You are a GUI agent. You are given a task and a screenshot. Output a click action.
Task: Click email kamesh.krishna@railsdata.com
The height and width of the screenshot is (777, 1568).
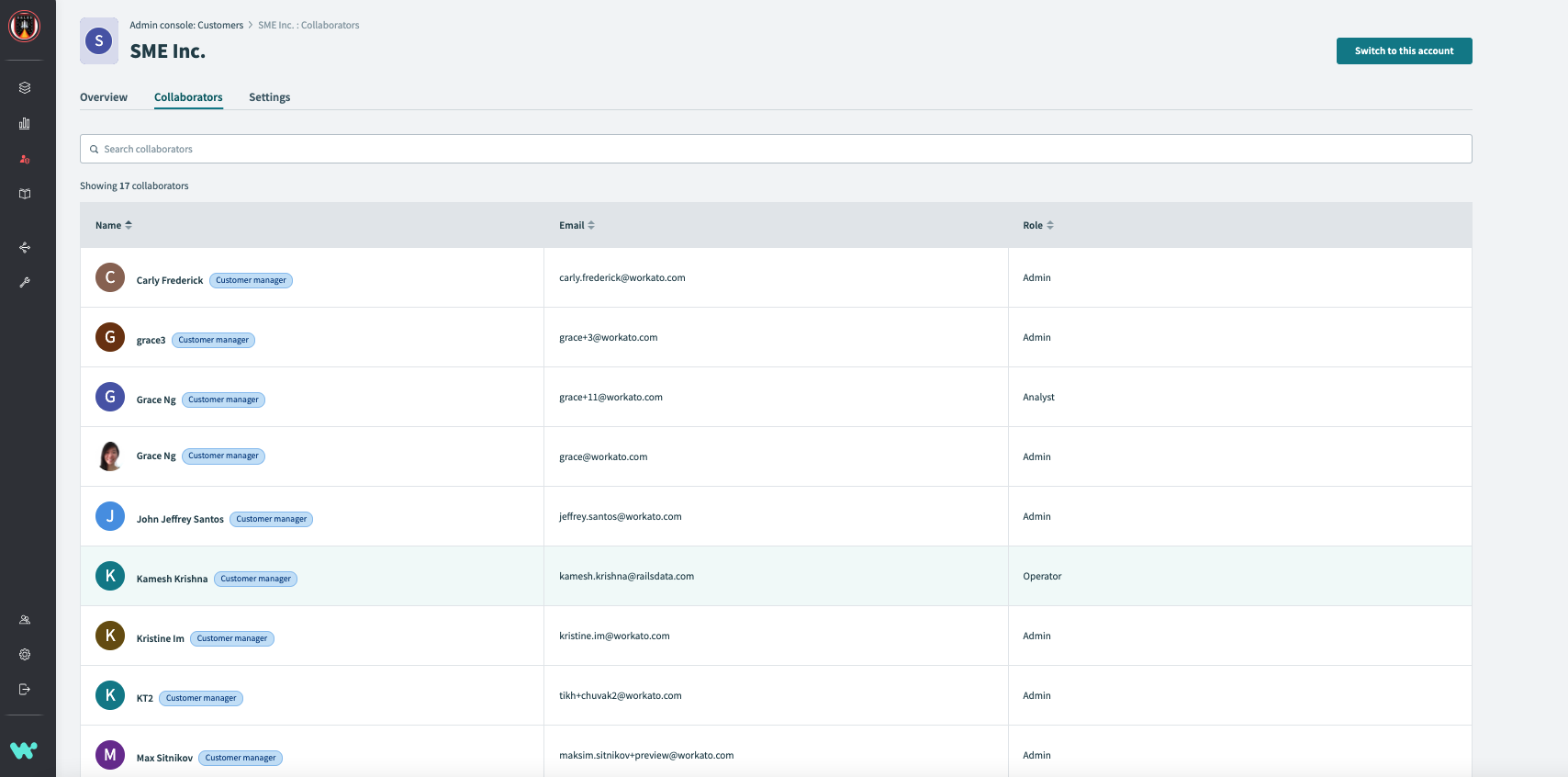[x=627, y=576]
